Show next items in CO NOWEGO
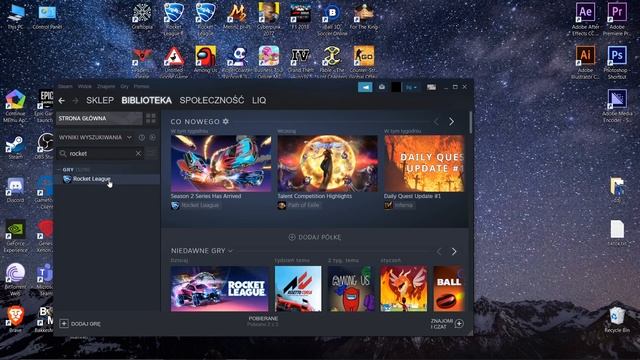Viewport: 640px width, 360px height. click(x=451, y=122)
